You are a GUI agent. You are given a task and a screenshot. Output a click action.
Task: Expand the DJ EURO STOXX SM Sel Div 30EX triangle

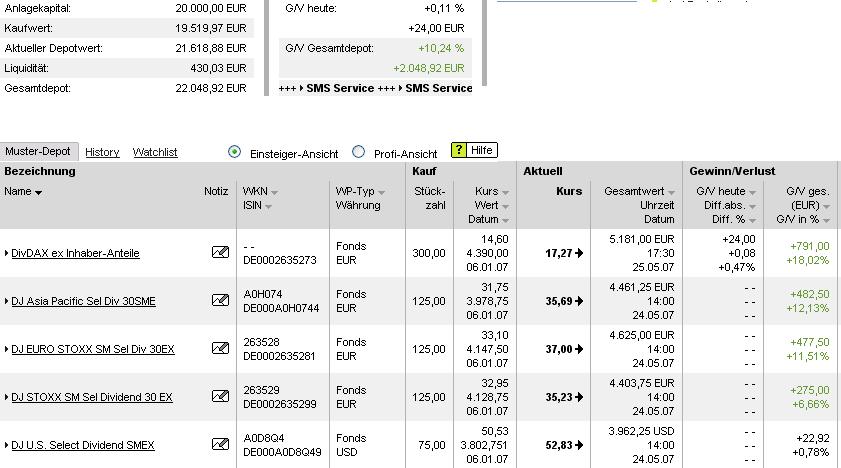pos(6,349)
